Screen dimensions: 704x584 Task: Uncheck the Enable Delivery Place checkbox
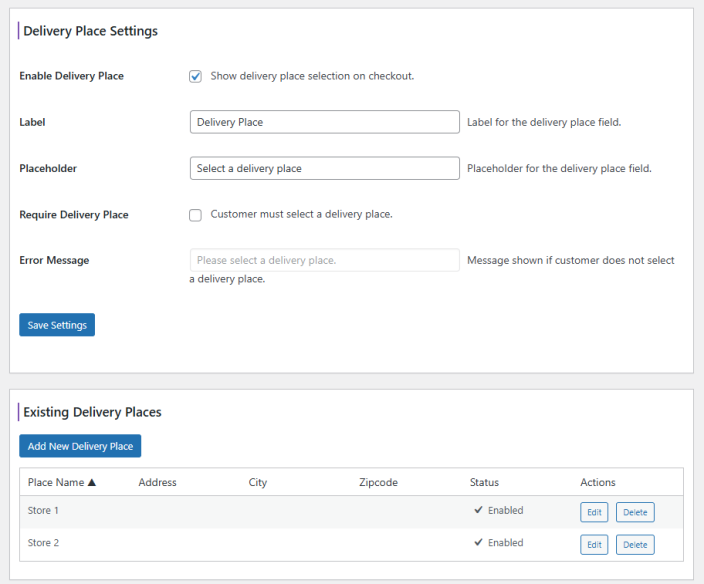coord(196,76)
